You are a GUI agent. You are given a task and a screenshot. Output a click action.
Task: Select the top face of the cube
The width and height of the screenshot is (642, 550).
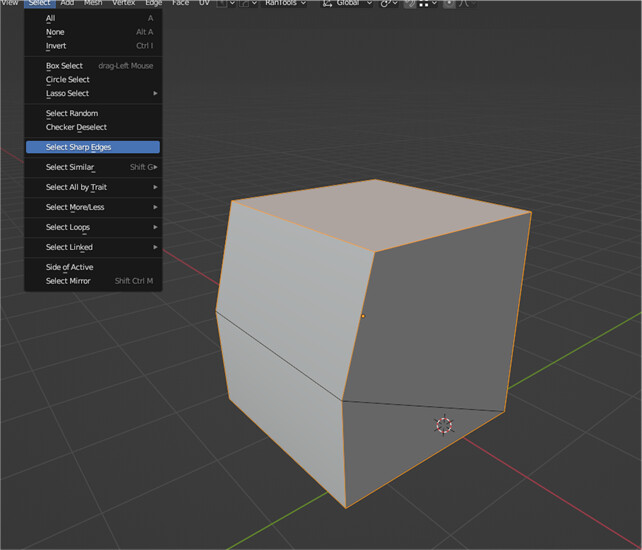point(381,215)
